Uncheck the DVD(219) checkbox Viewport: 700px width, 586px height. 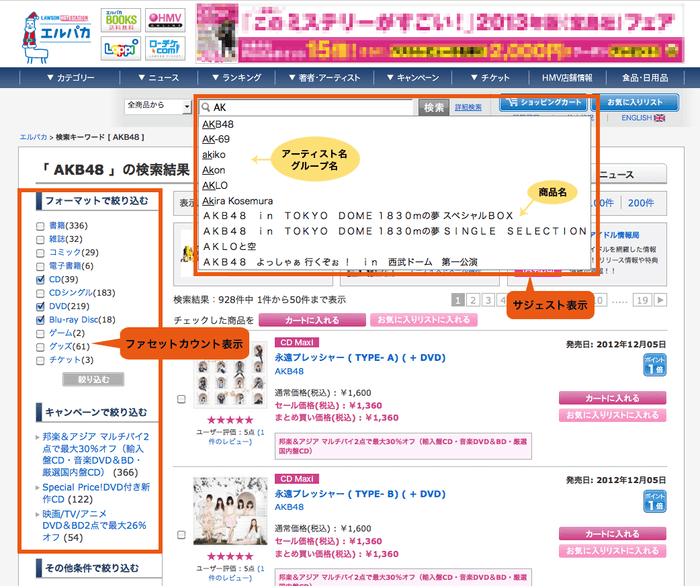click(40, 307)
